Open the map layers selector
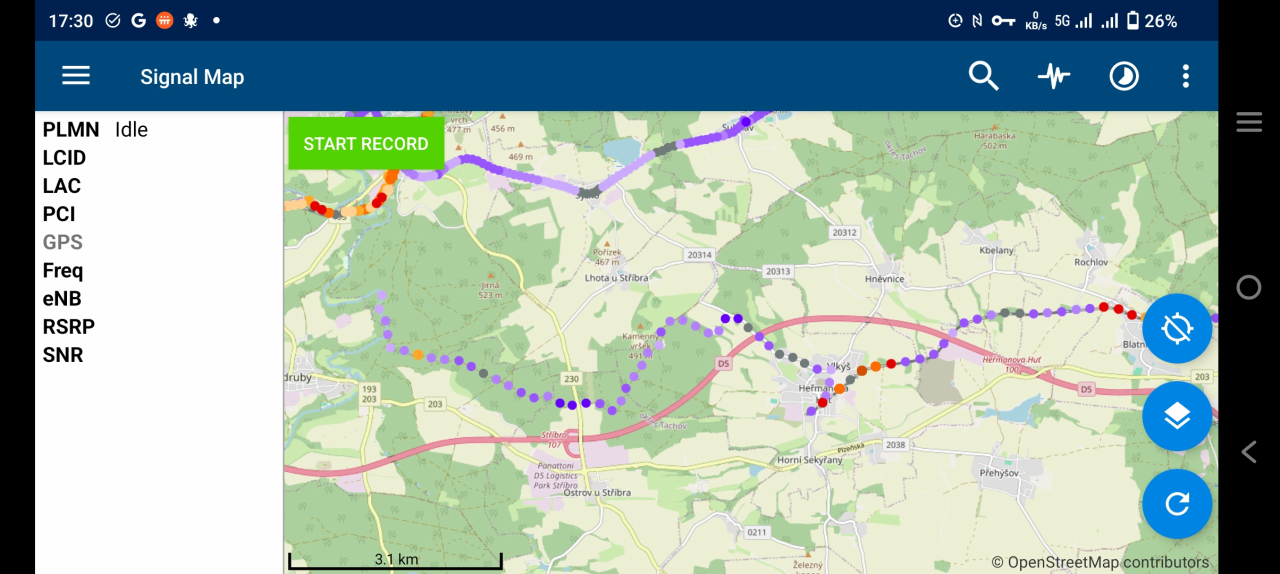 [x=1177, y=416]
